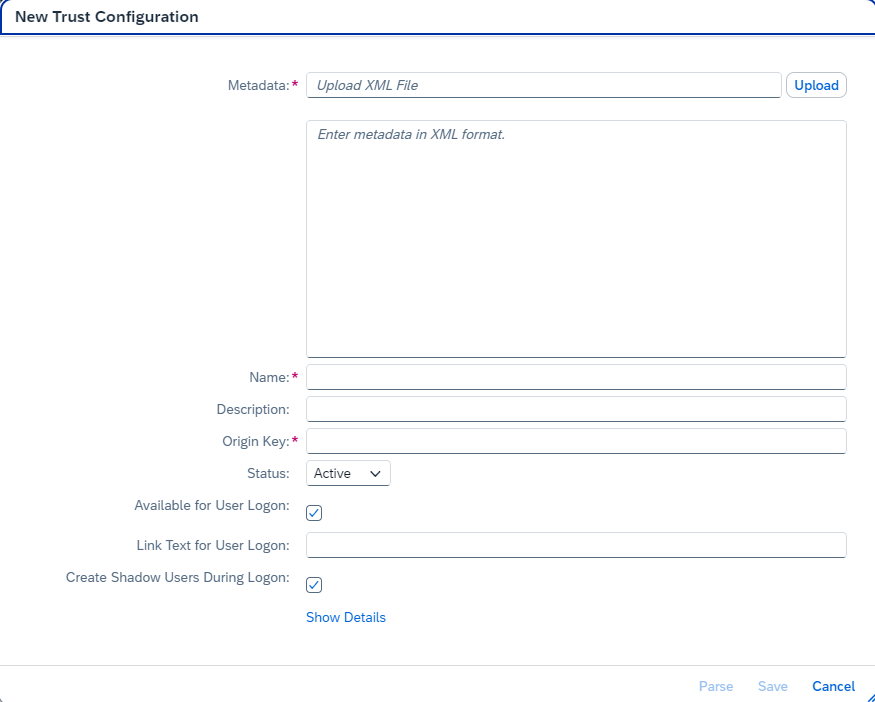Image resolution: width=875 pixels, height=702 pixels.
Task: Cancel the New Trust Configuration dialog
Action: coord(833,686)
